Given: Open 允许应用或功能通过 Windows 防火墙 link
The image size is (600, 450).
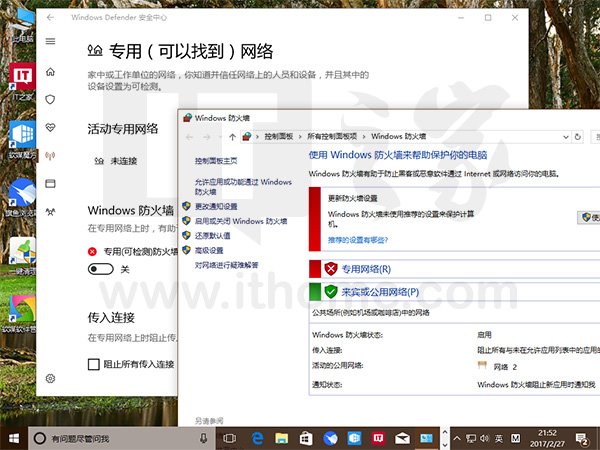Looking at the screenshot, I should click(x=243, y=187).
